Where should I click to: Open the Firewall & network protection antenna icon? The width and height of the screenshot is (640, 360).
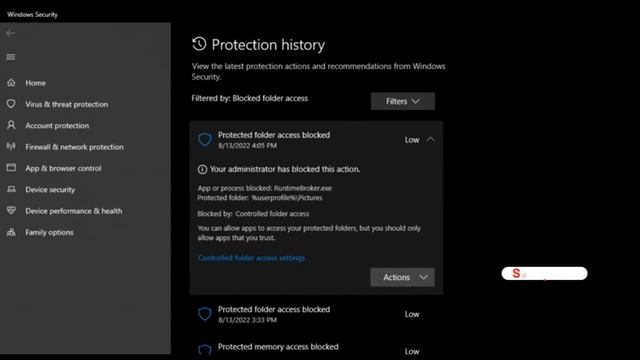(11, 147)
